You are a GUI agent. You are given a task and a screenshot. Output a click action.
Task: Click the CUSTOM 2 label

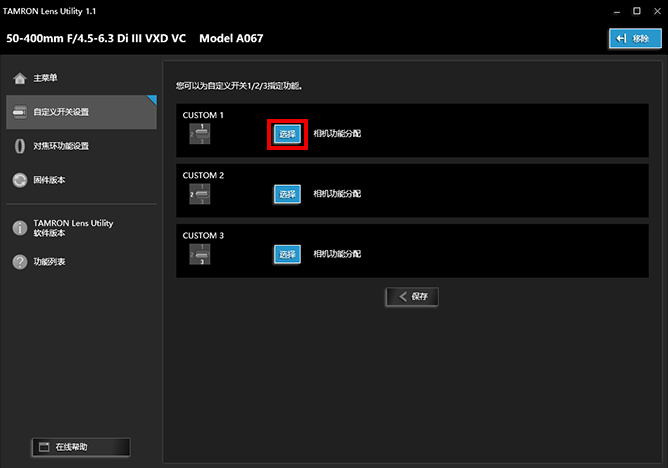pyautogui.click(x=203, y=175)
